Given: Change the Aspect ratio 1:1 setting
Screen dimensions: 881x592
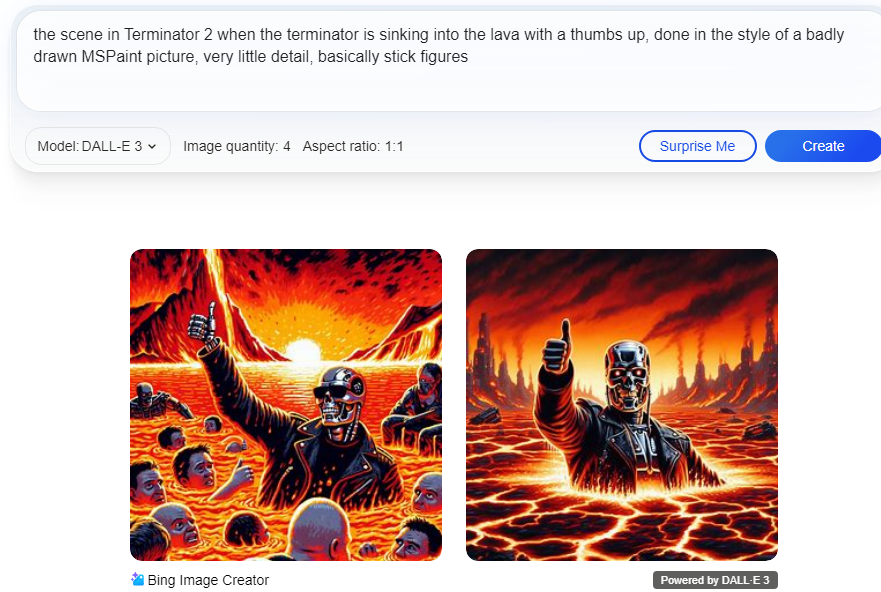Looking at the screenshot, I should pos(353,147).
